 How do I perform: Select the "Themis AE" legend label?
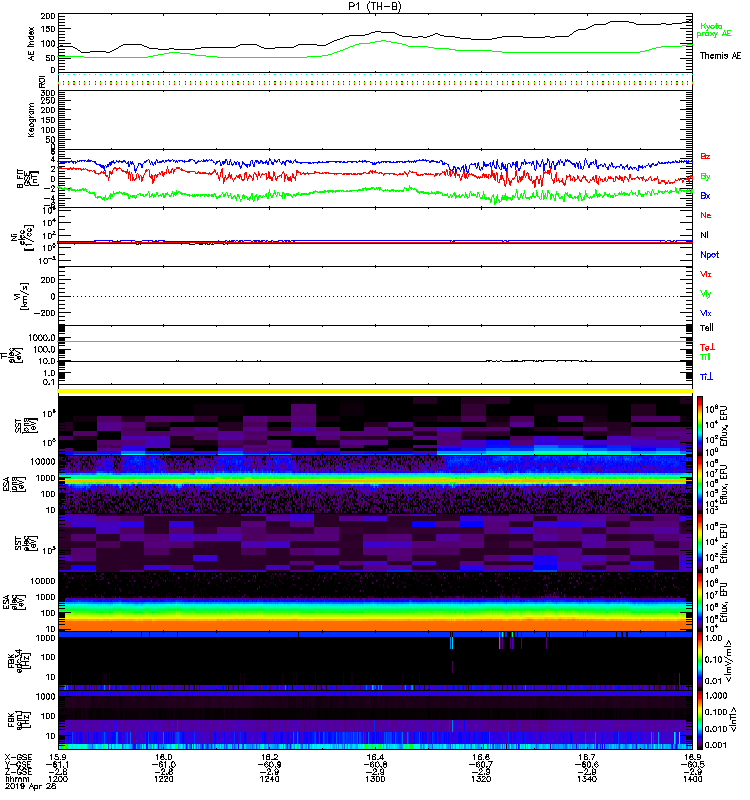720,56
